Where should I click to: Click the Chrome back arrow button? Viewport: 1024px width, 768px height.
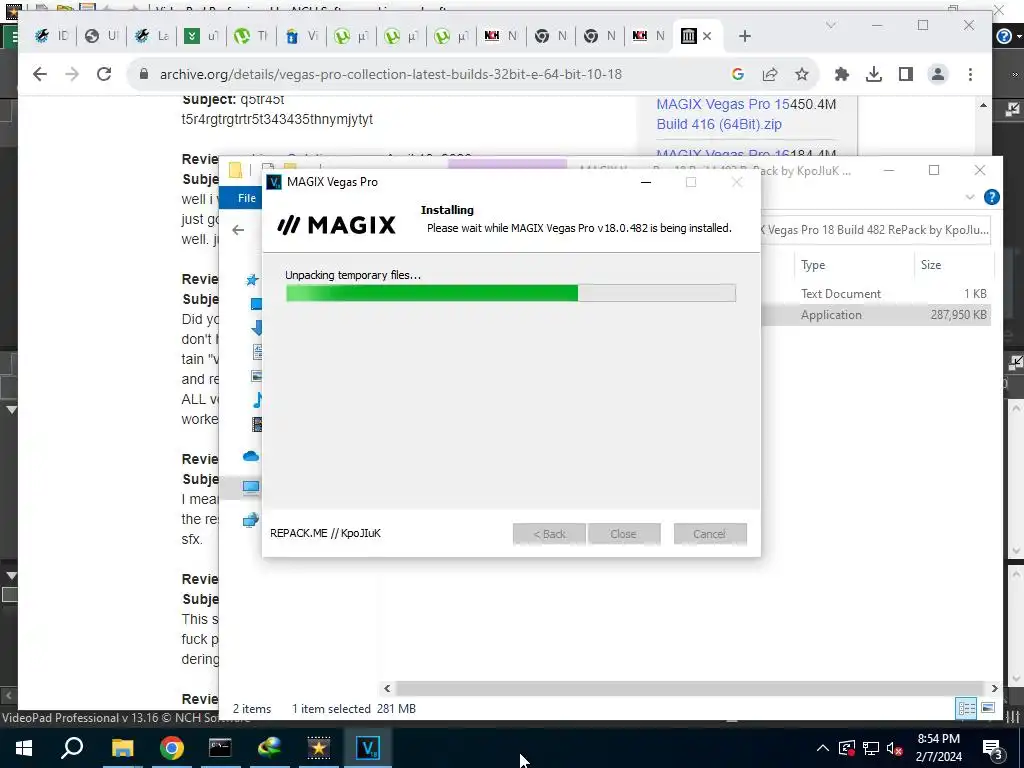(x=40, y=74)
